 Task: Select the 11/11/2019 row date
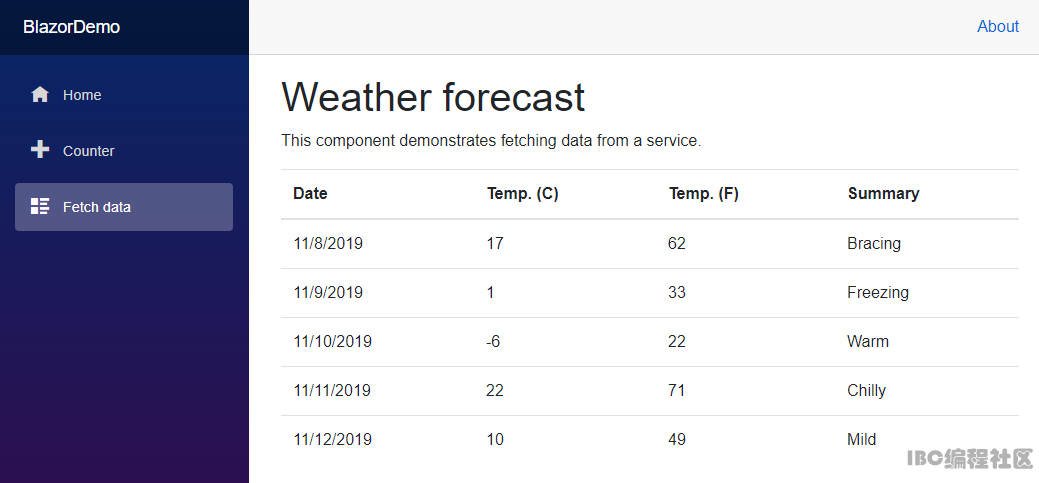[x=332, y=390]
